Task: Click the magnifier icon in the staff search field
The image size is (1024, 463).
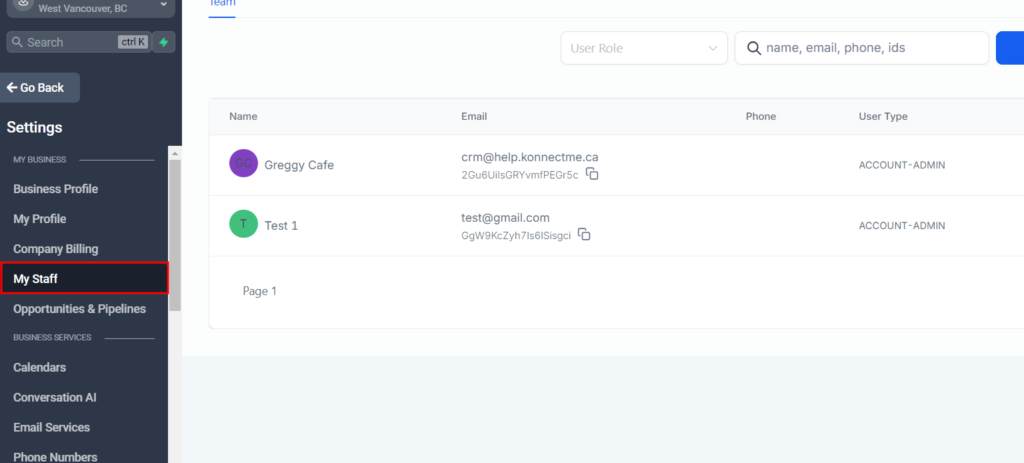Action: coord(752,48)
